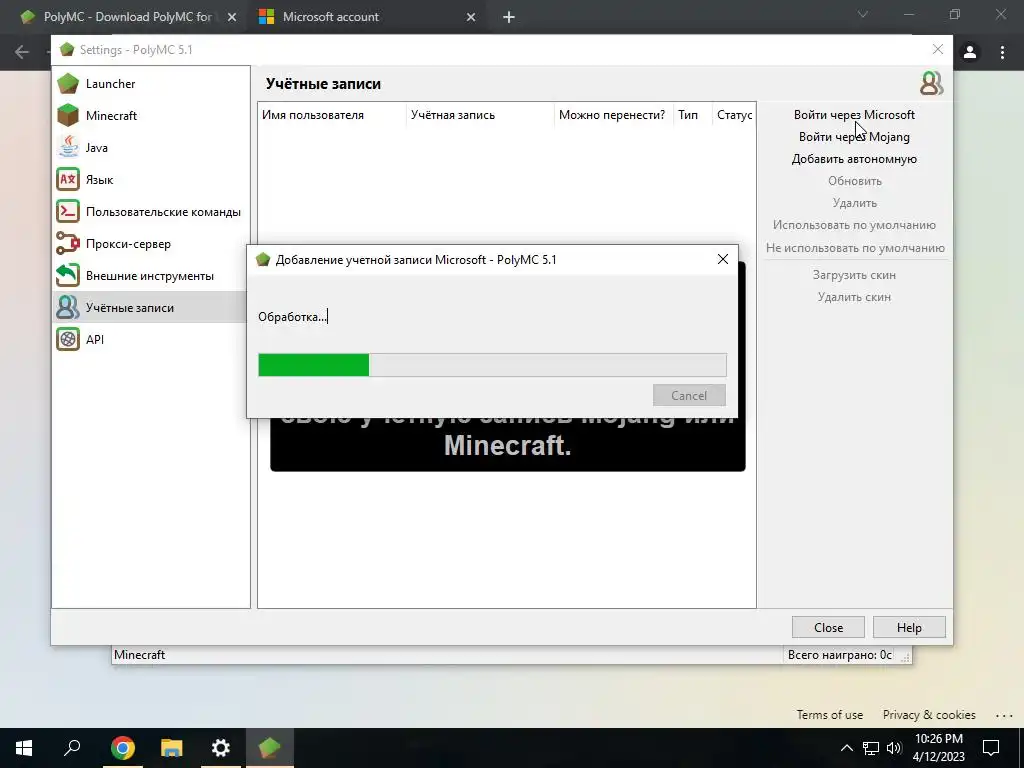Click the accounts icon in page header

(931, 84)
